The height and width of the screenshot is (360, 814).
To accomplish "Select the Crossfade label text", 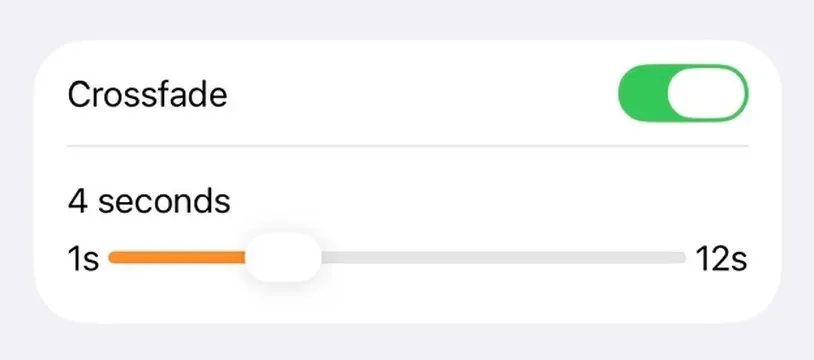I will pyautogui.click(x=147, y=95).
